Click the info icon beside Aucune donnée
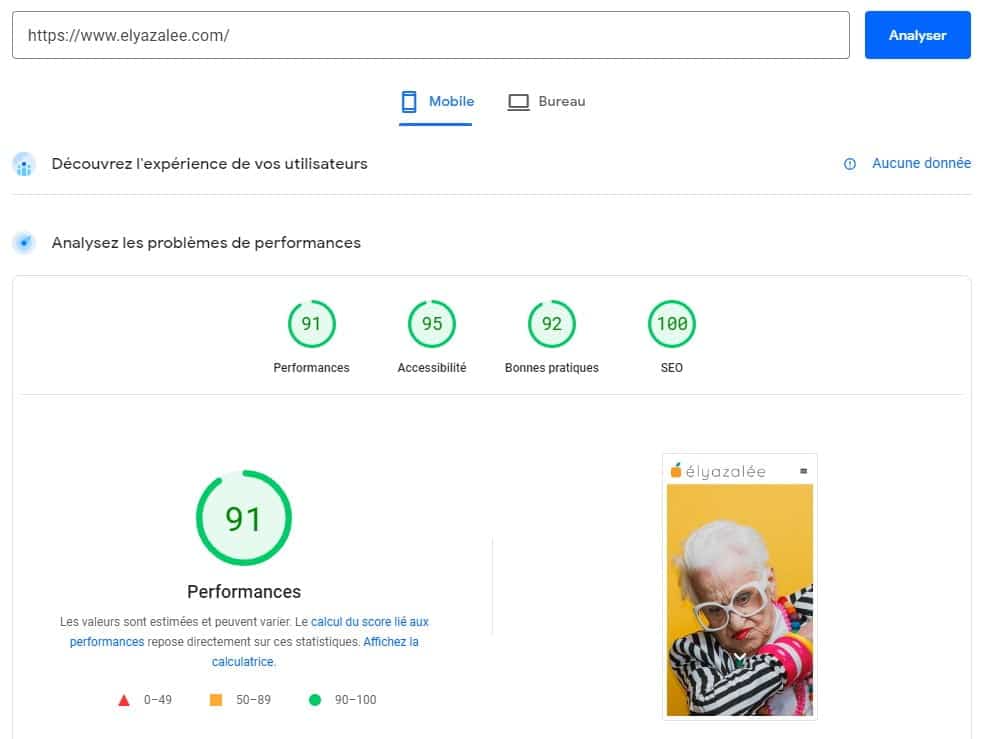 [849, 164]
